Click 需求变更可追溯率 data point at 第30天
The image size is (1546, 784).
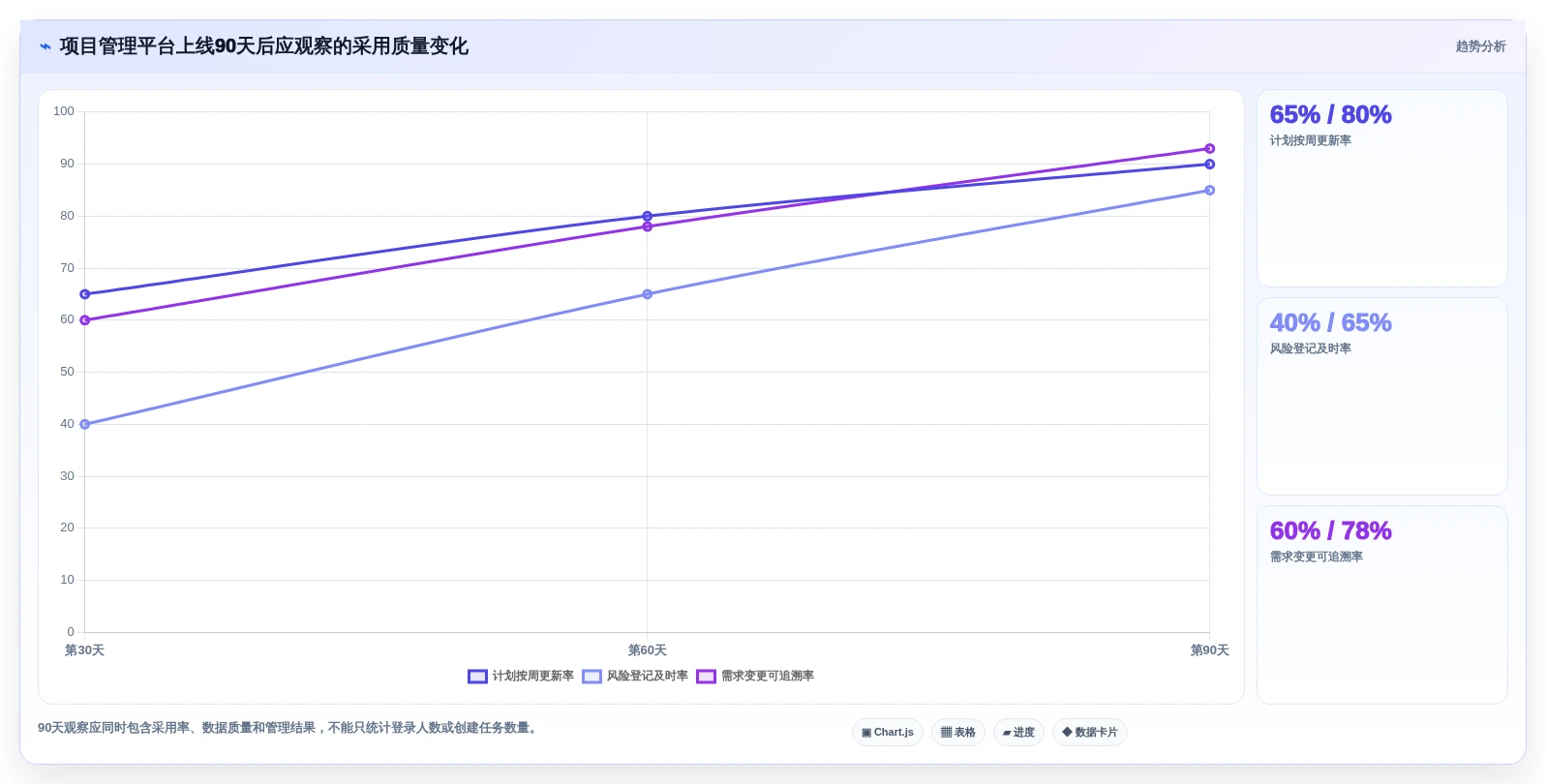[x=85, y=320]
